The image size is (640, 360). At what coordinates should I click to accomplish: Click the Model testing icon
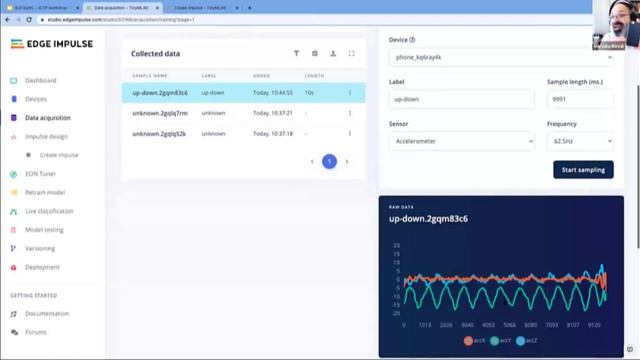(13, 230)
